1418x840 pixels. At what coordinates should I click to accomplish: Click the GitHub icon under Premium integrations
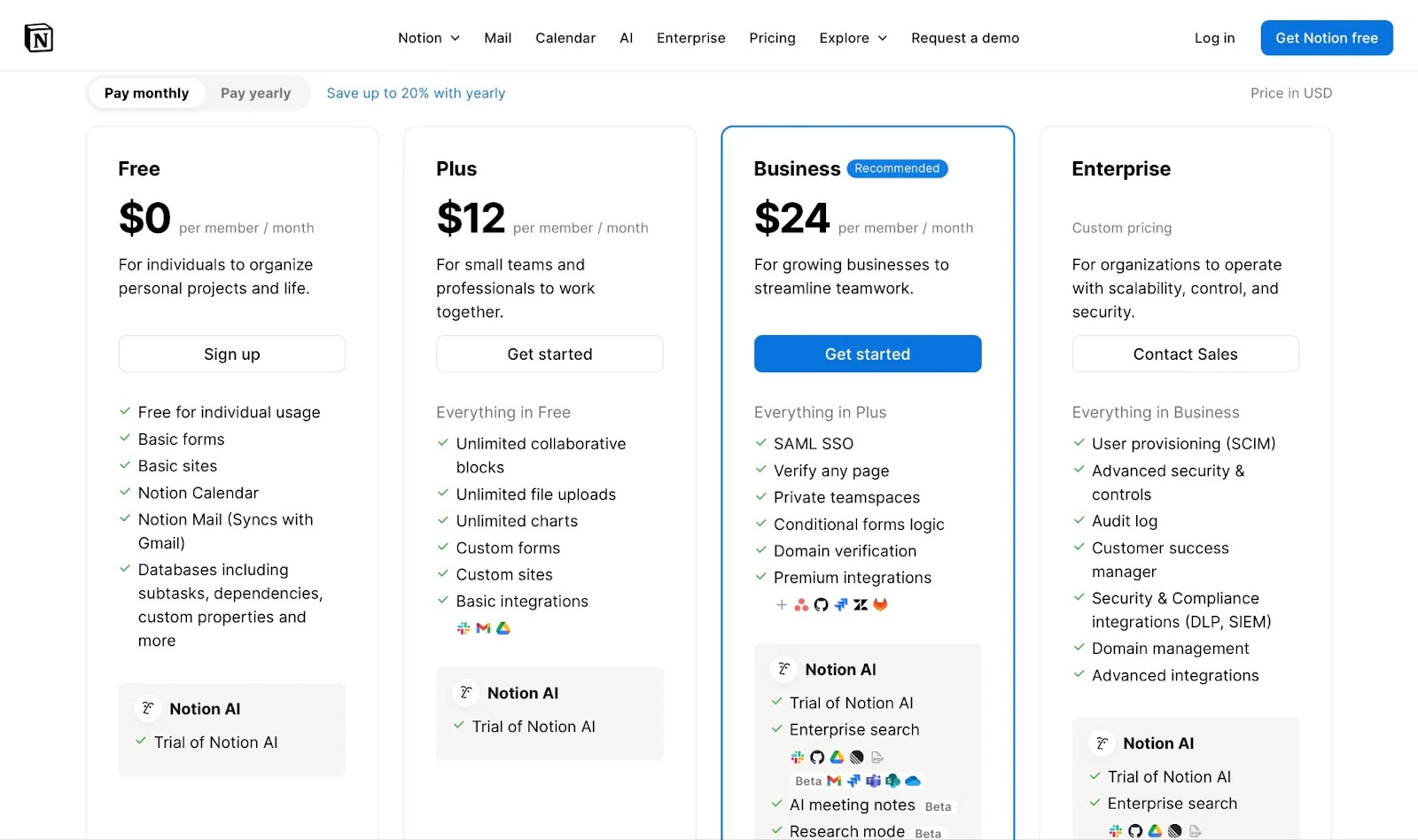[821, 604]
